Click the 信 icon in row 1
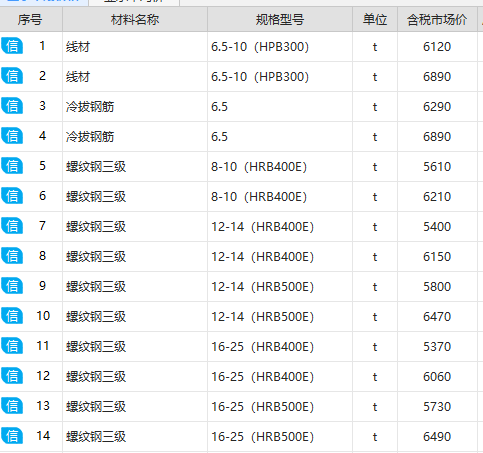Viewport: 483px width, 453px height. [12, 46]
